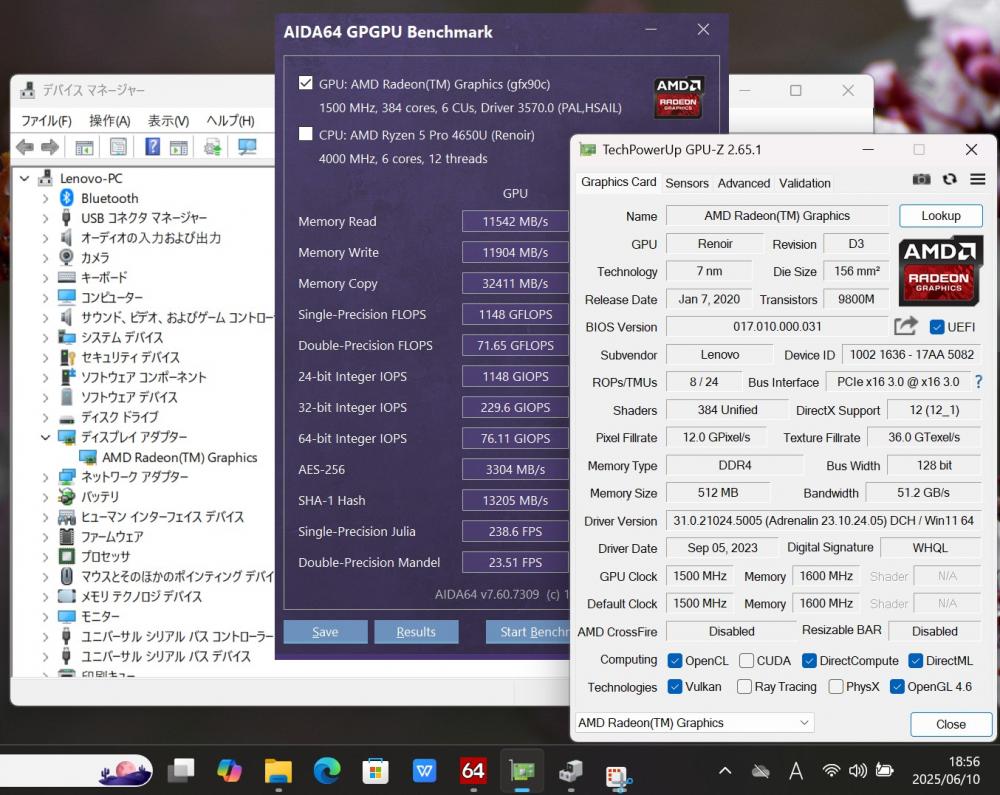Click the Single-Precision FLOPS 1148 GFLOPS value

pos(515,314)
